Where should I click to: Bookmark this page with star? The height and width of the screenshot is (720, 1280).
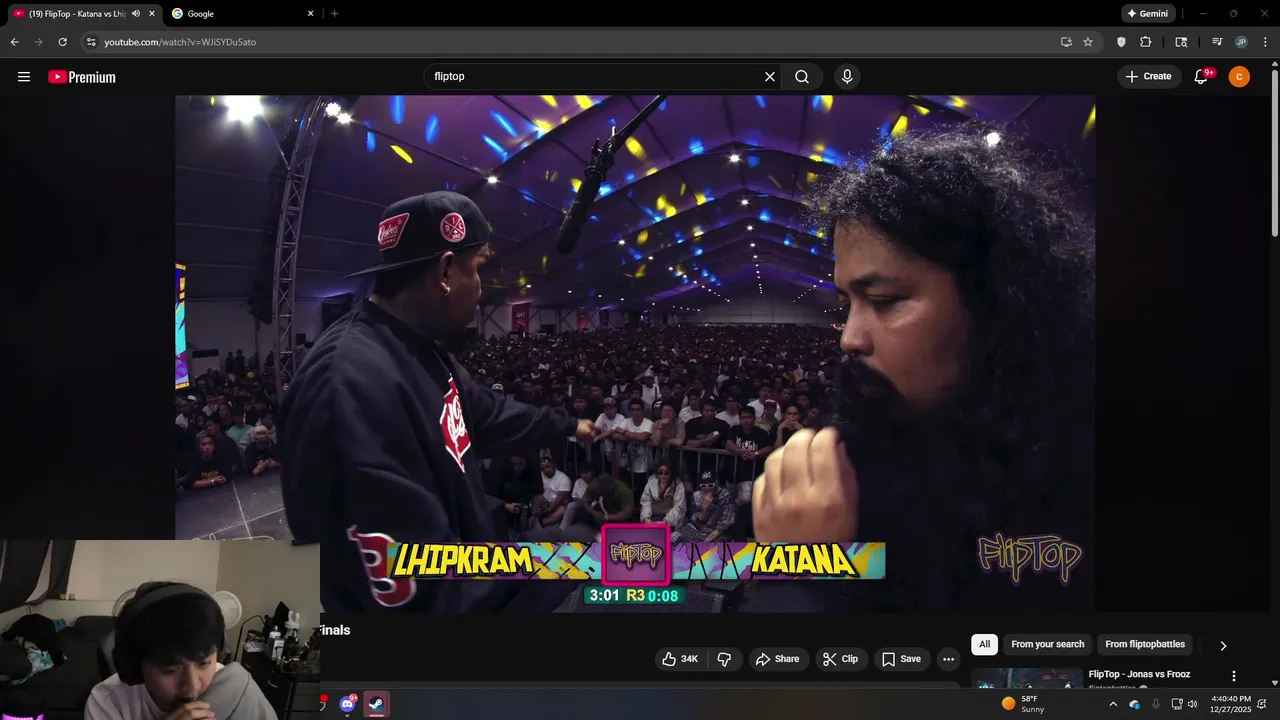[x=1088, y=42]
